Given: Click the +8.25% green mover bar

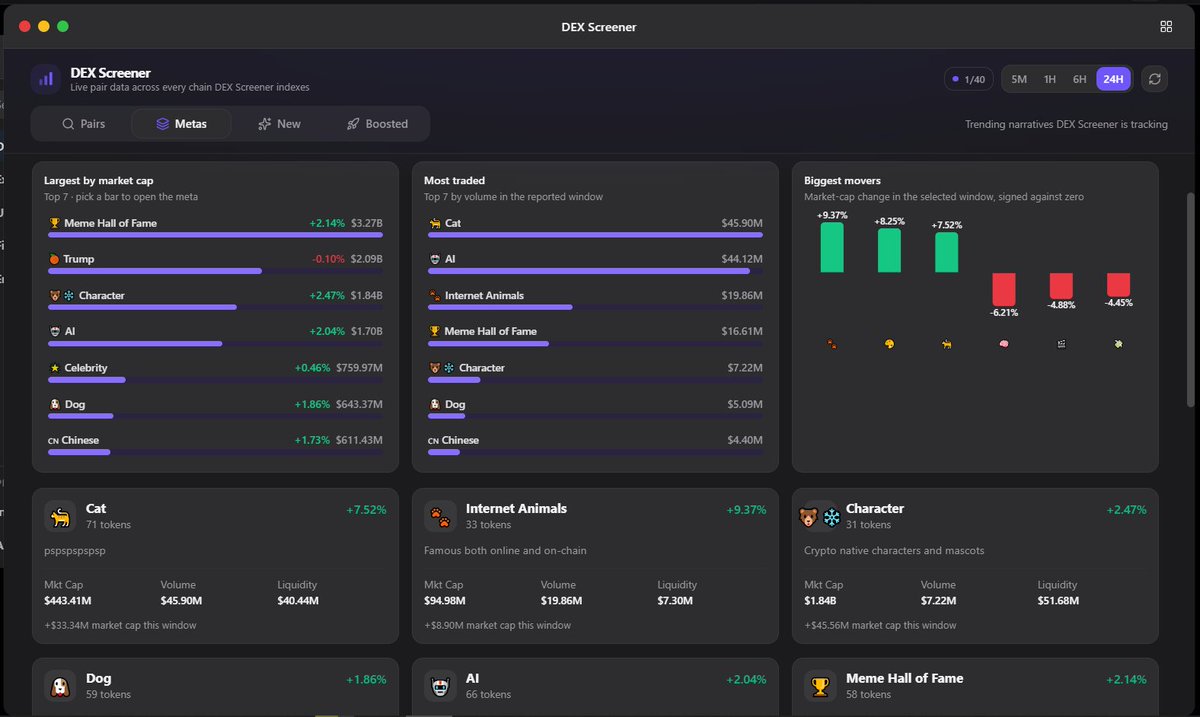Looking at the screenshot, I should (x=889, y=250).
